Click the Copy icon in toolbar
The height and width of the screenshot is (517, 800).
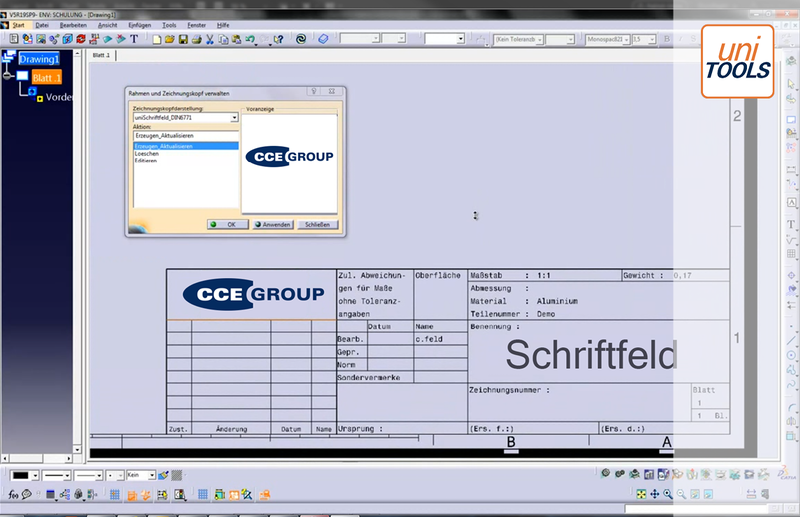coord(223,39)
